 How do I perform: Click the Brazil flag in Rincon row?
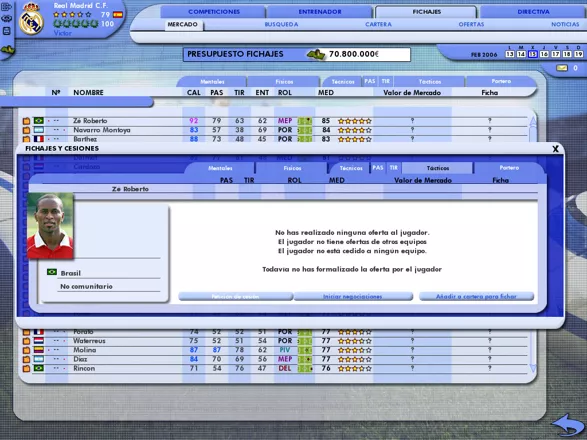click(39, 368)
